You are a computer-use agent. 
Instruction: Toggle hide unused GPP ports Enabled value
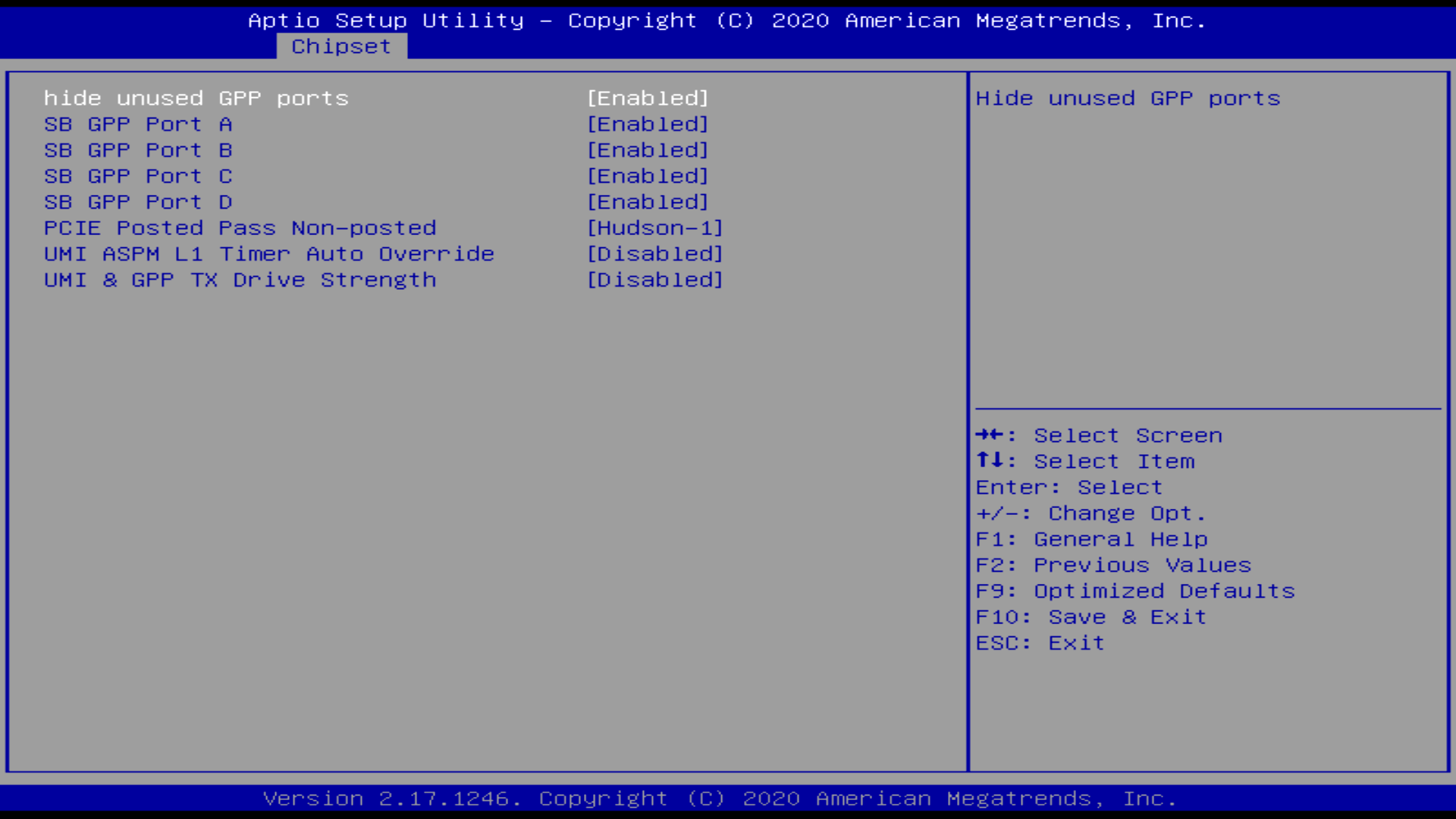coord(648,99)
